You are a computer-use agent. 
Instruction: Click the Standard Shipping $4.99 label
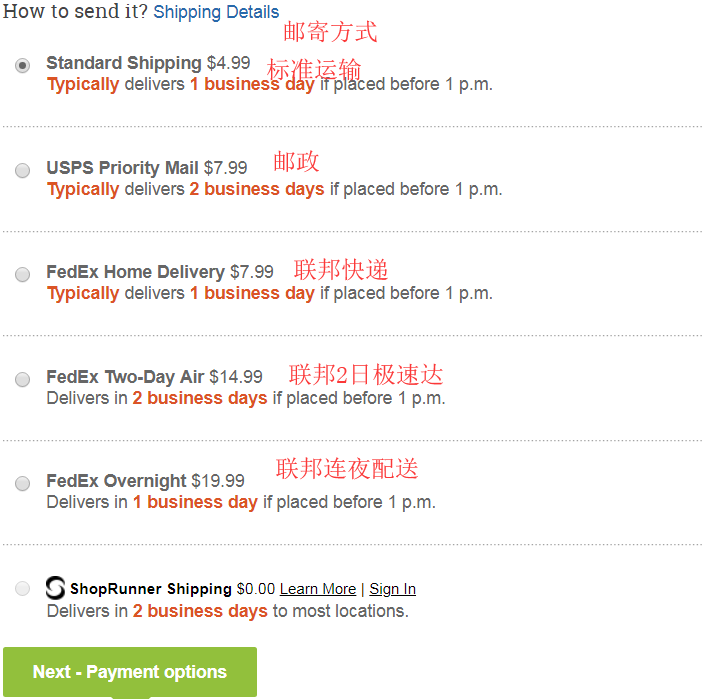click(148, 64)
